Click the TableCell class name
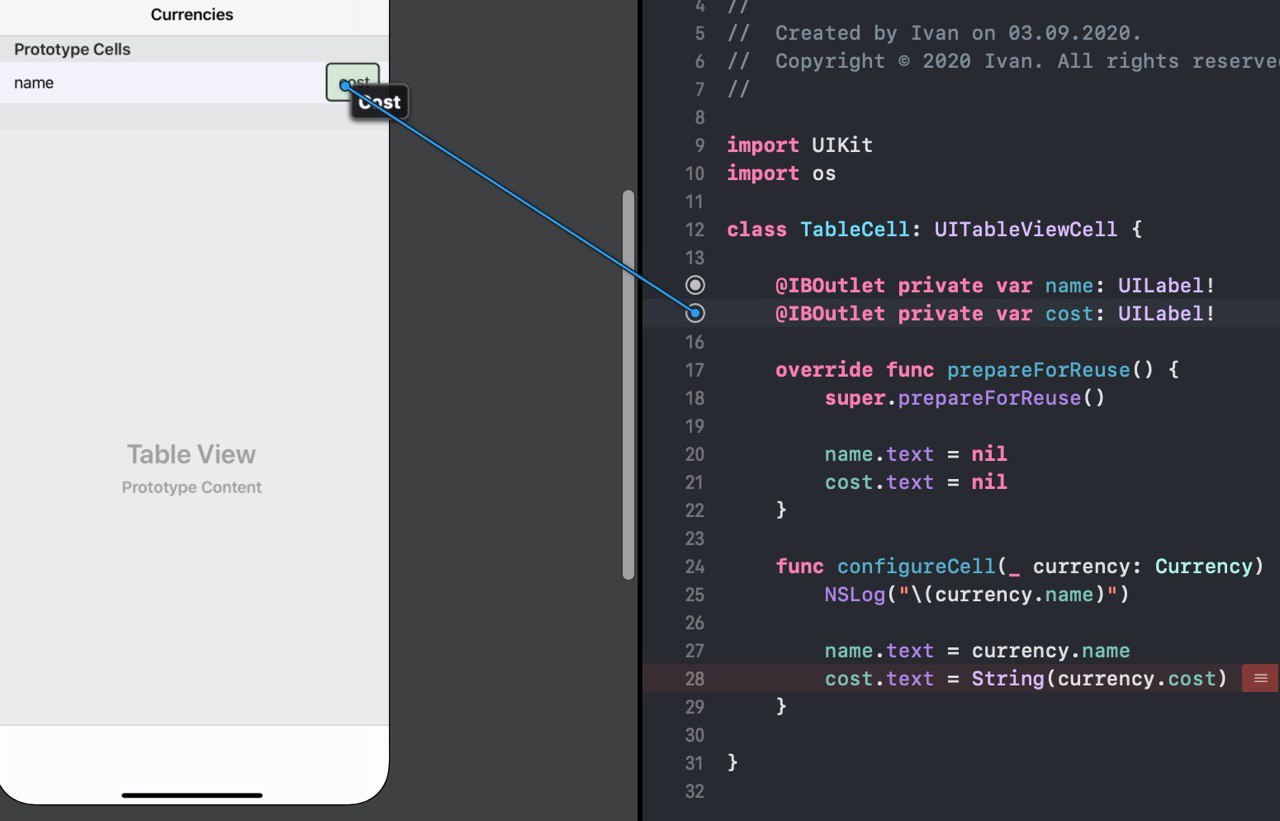Screen dimensions: 1280x821 pos(854,229)
